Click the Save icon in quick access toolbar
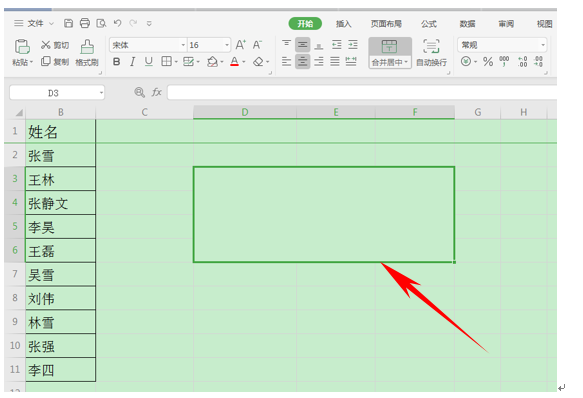 pos(68,23)
